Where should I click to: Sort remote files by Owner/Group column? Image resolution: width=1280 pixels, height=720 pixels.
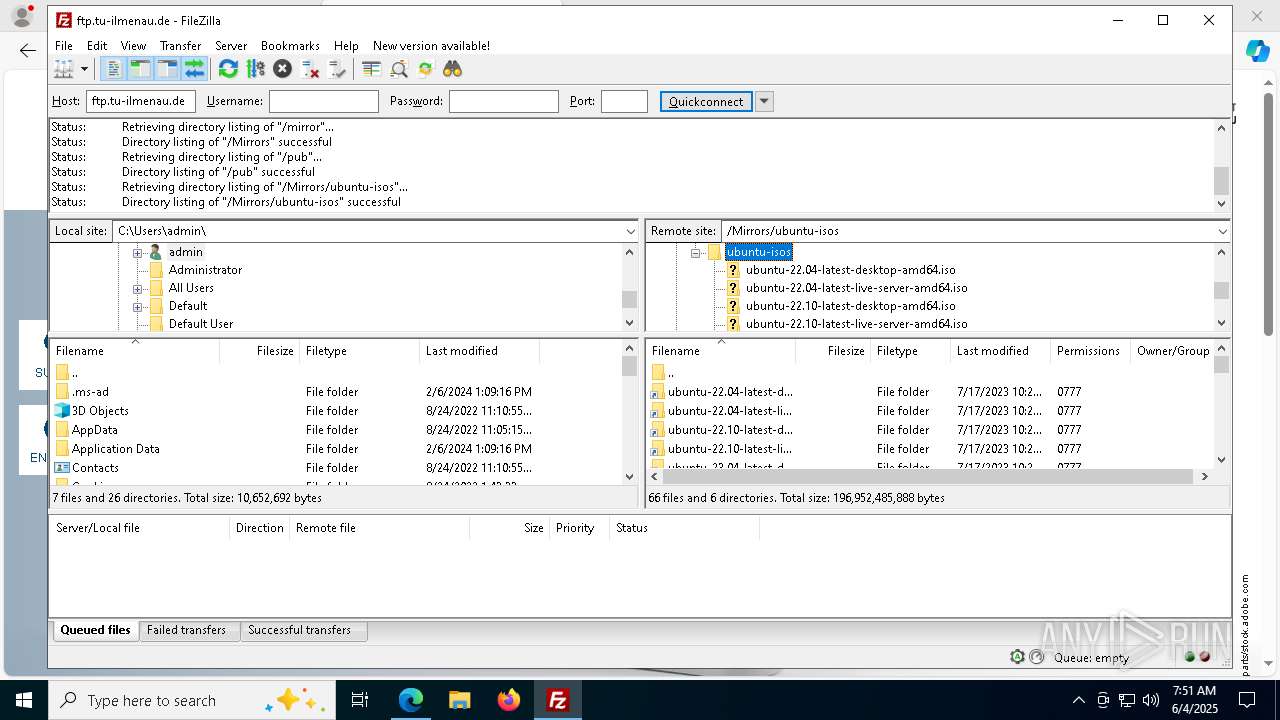click(1172, 351)
